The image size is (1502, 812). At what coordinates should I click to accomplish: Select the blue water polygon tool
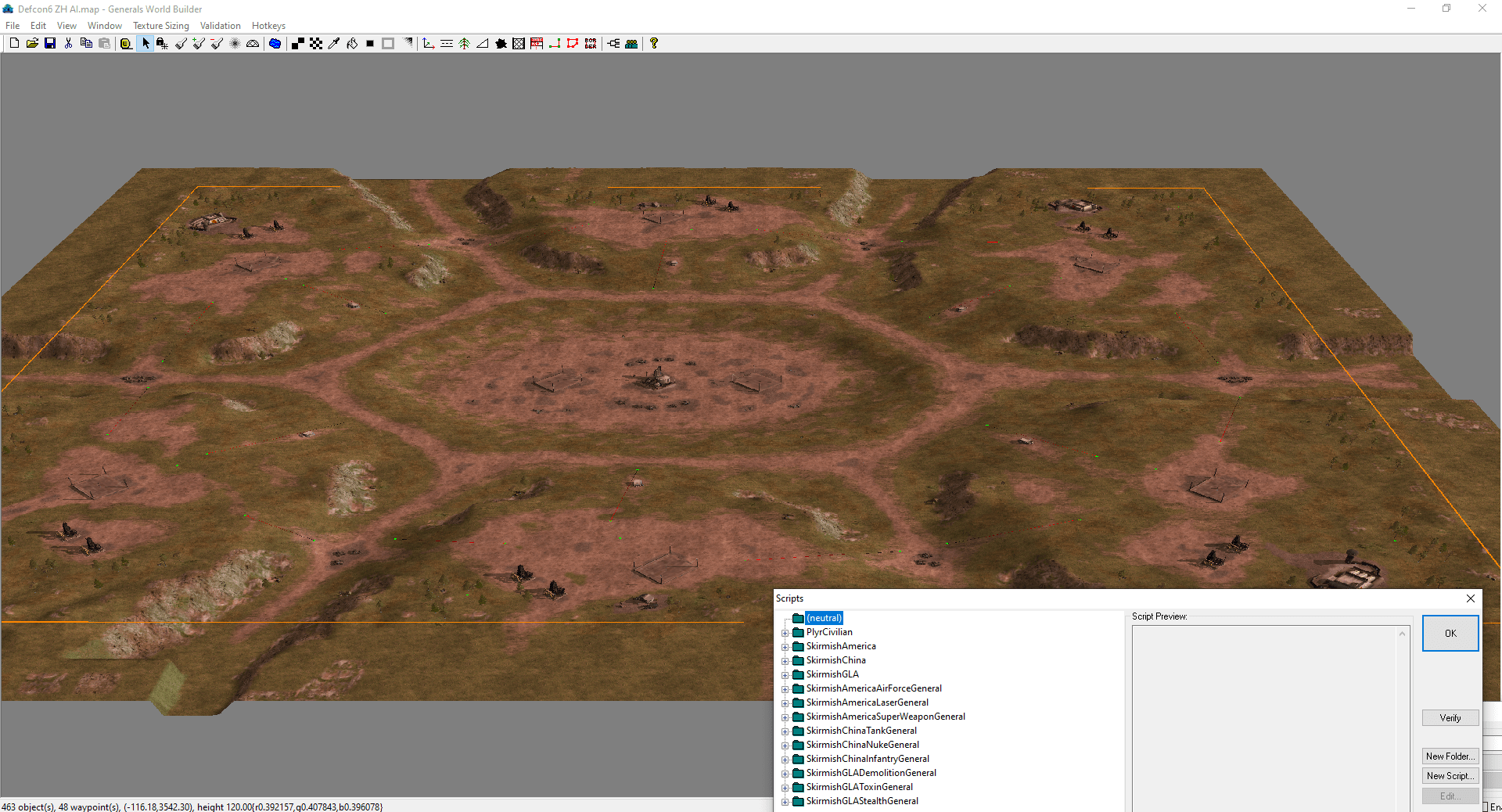point(275,44)
